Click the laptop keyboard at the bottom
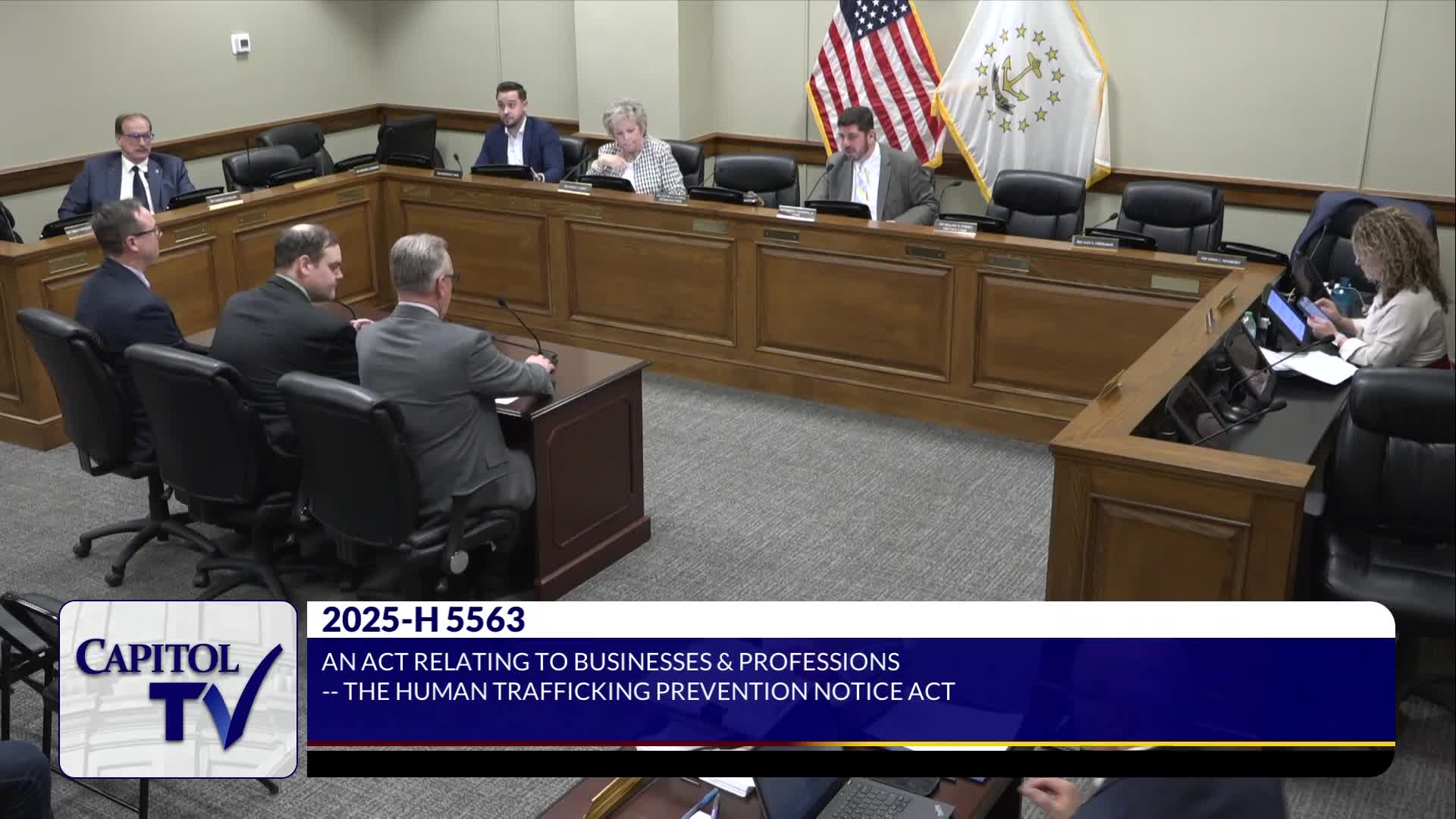Screen dimensions: 1456x819 point(872,800)
